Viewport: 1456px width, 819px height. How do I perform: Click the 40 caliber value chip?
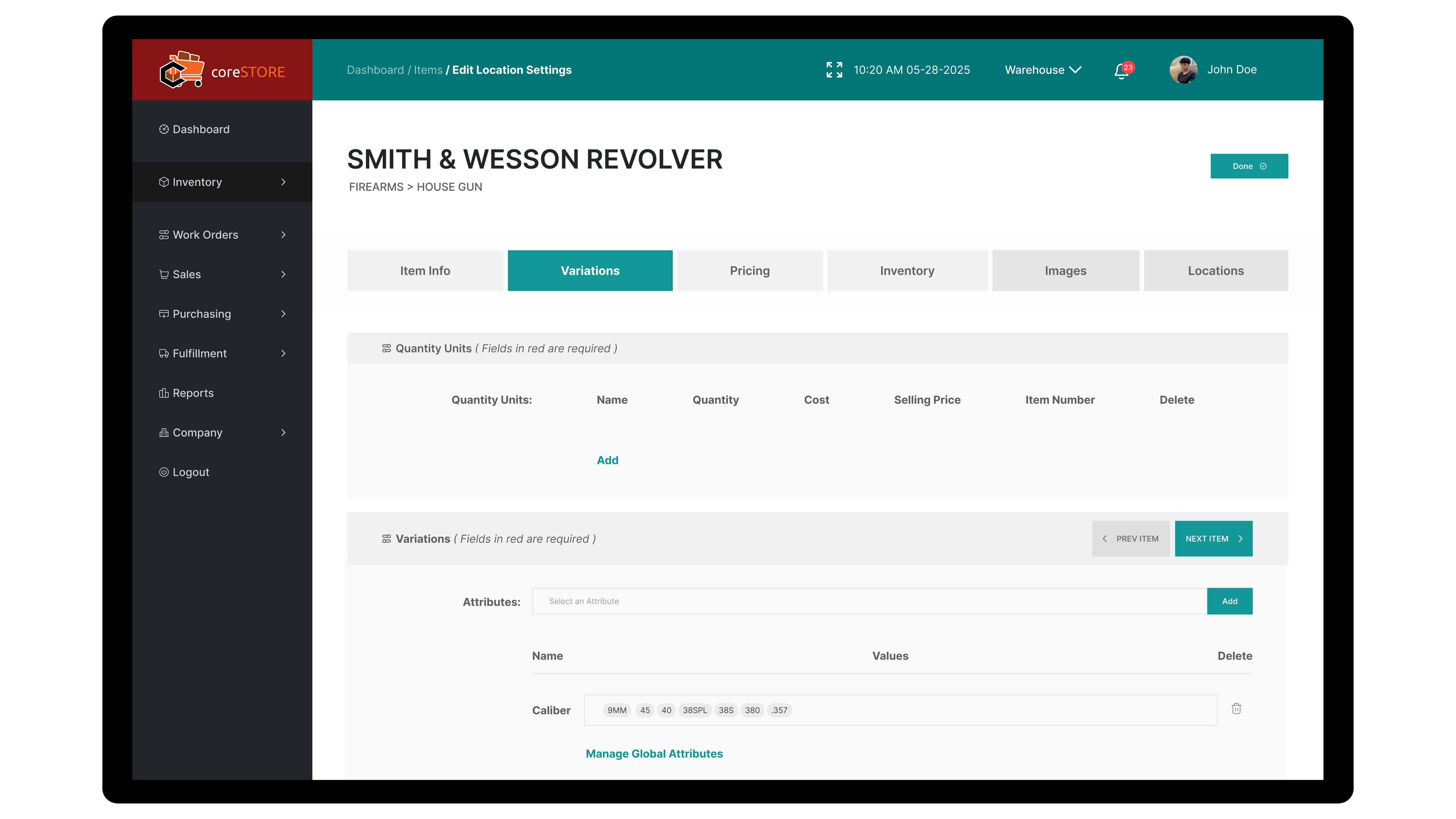pyautogui.click(x=666, y=711)
